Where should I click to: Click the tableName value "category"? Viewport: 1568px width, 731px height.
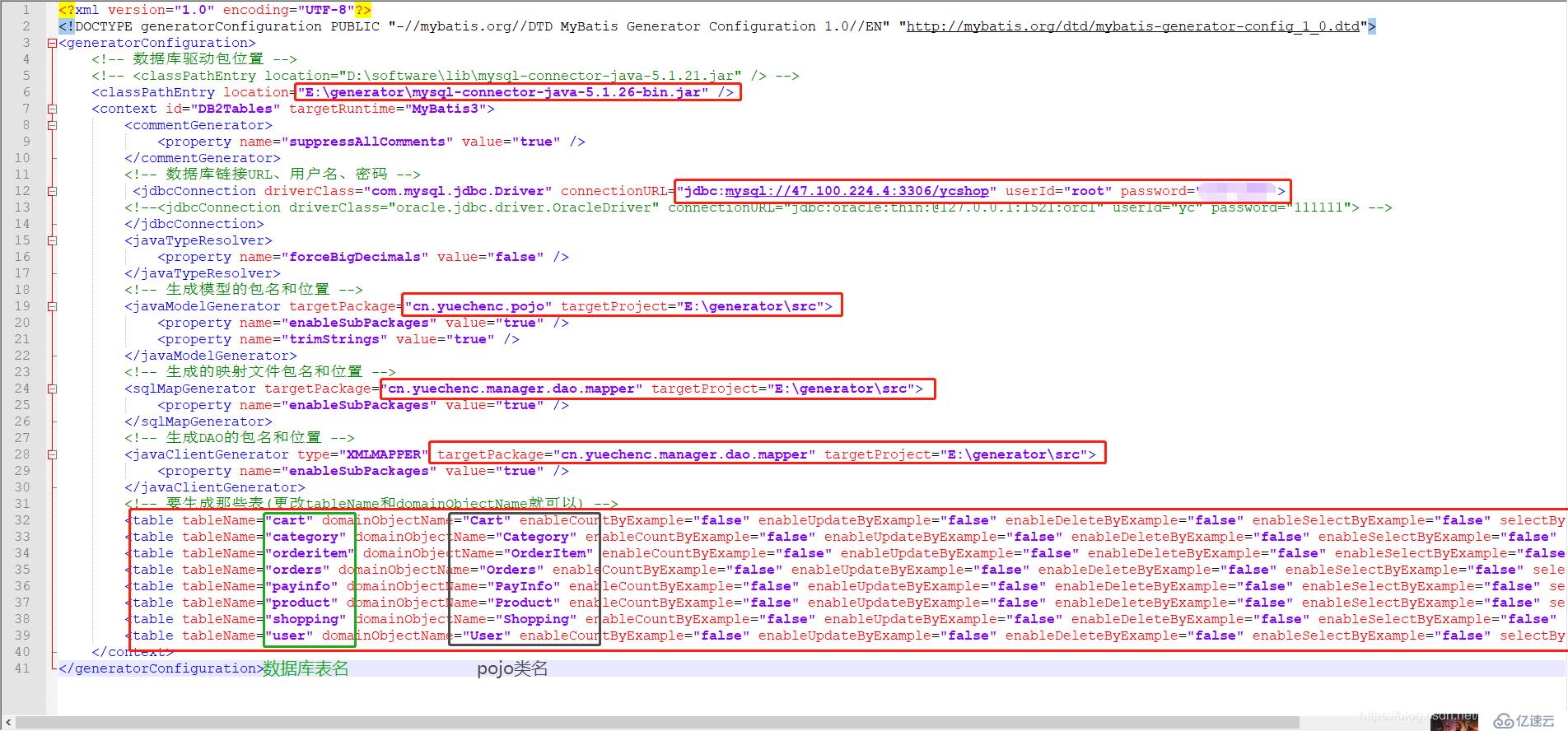pyautogui.click(x=306, y=537)
